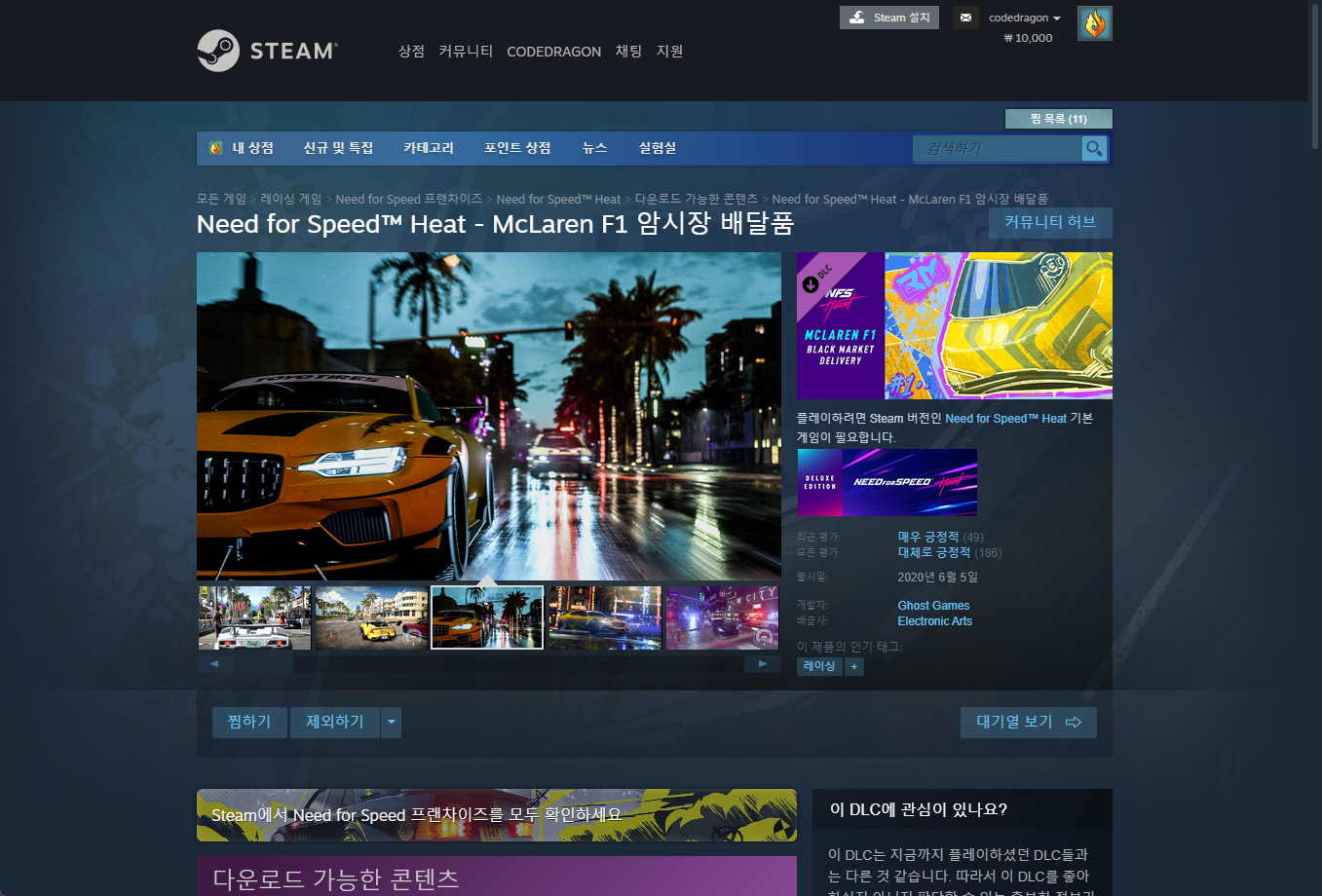Click the 내 상점 avatar icon in nav

(215, 148)
